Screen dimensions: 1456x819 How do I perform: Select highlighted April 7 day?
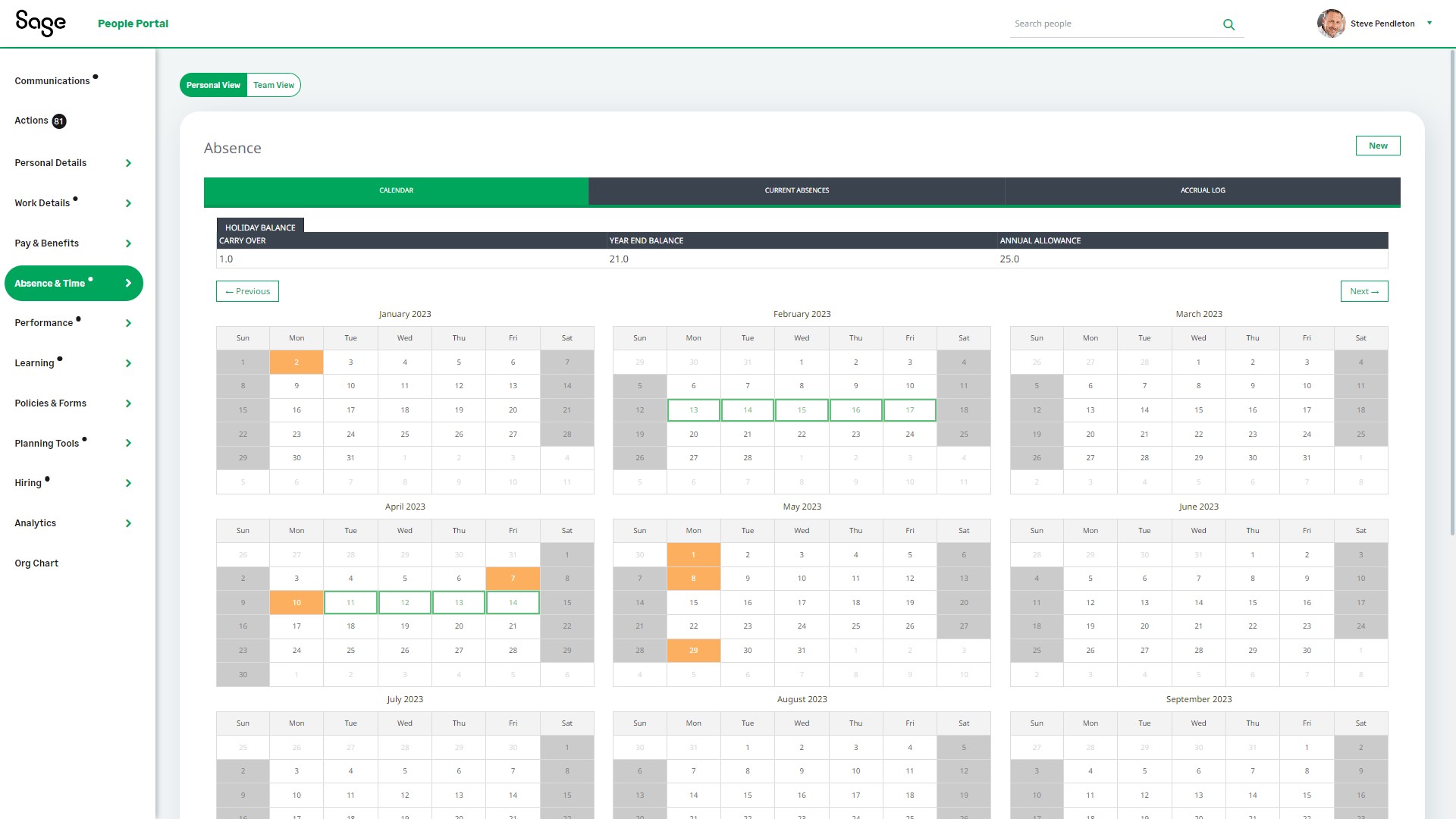(513, 579)
